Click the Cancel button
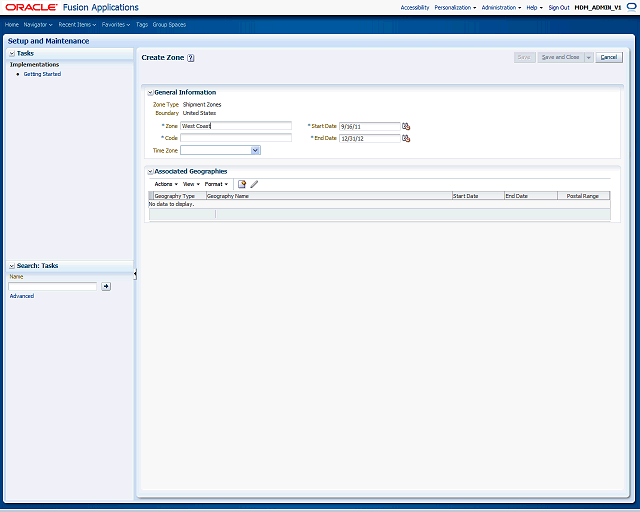Viewport: 640px width, 512px height. [x=609, y=58]
